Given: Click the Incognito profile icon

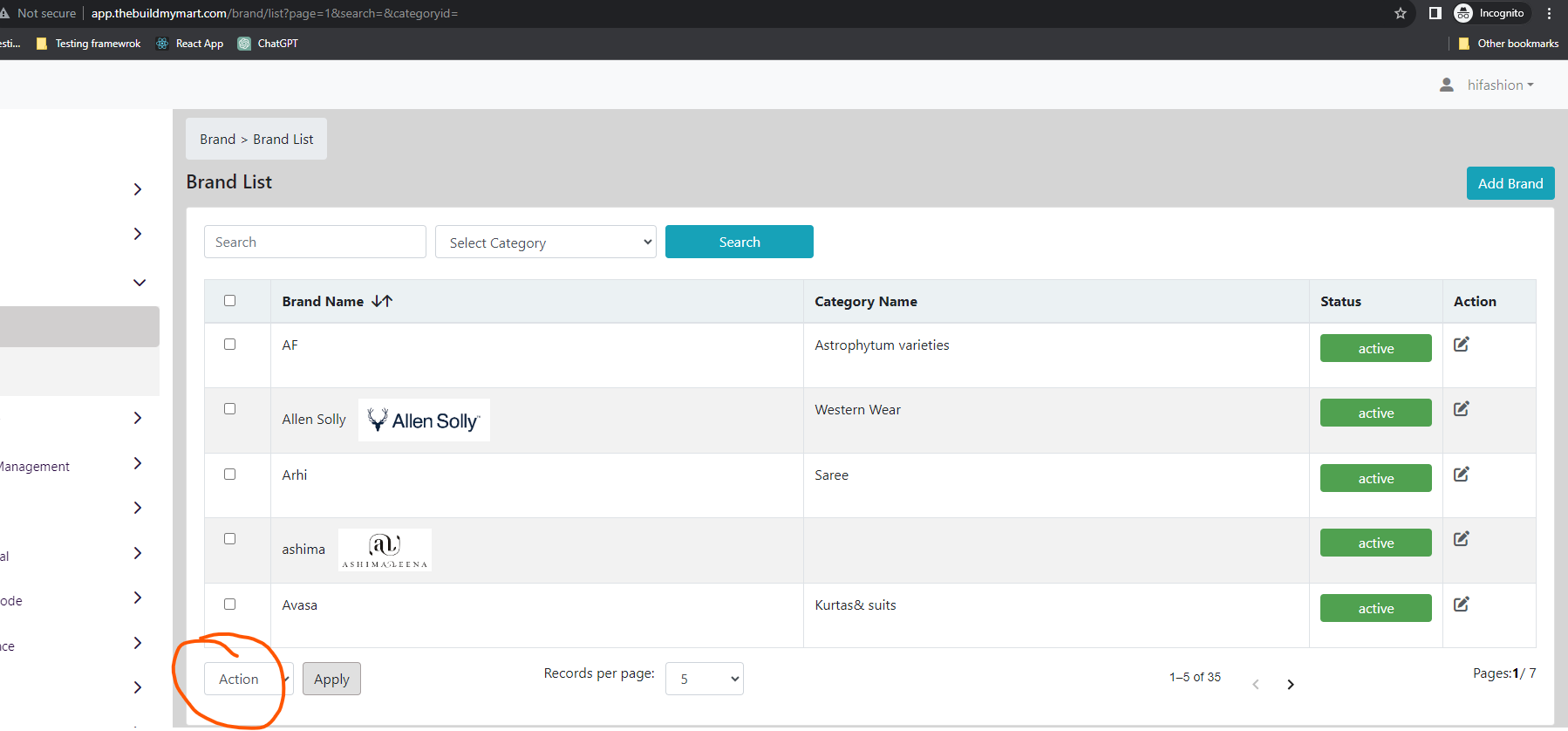Looking at the screenshot, I should click(1463, 13).
